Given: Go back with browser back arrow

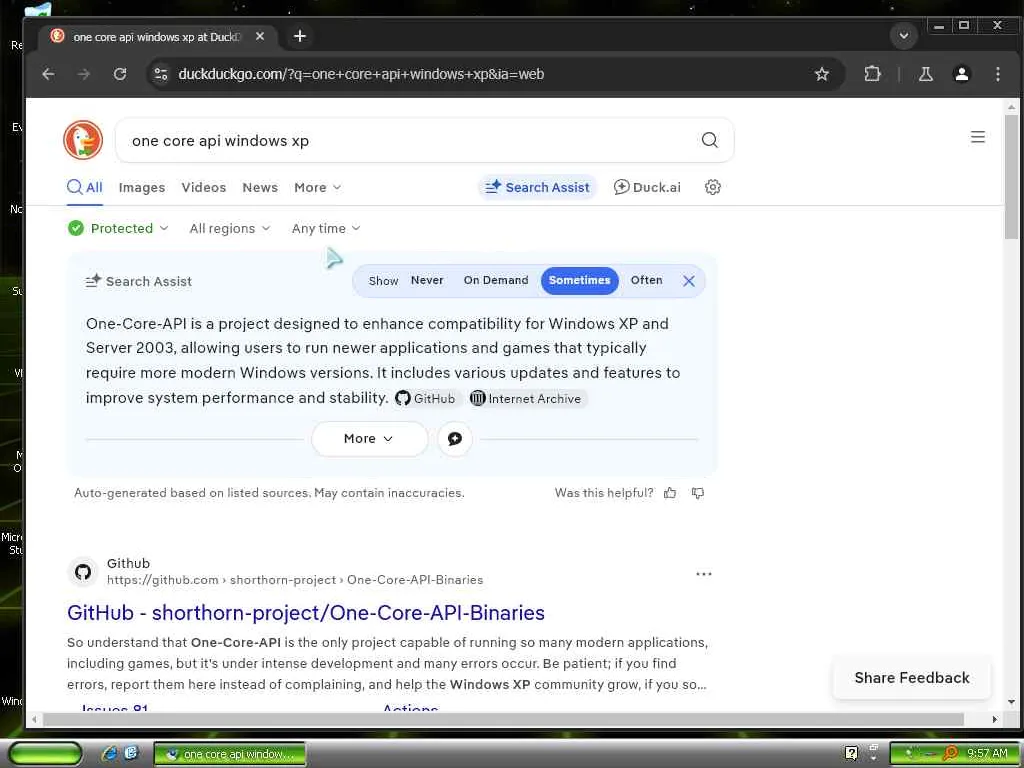Looking at the screenshot, I should coord(48,74).
